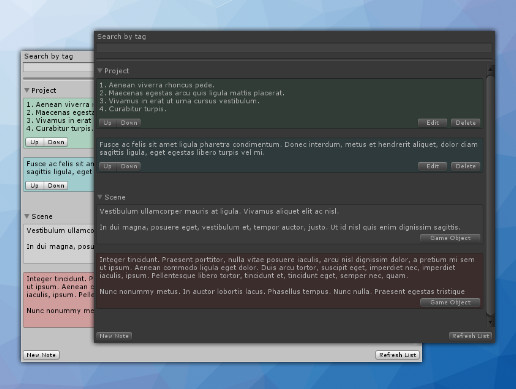Select the pink 'Integer tincidunt' note in light window

(59, 300)
